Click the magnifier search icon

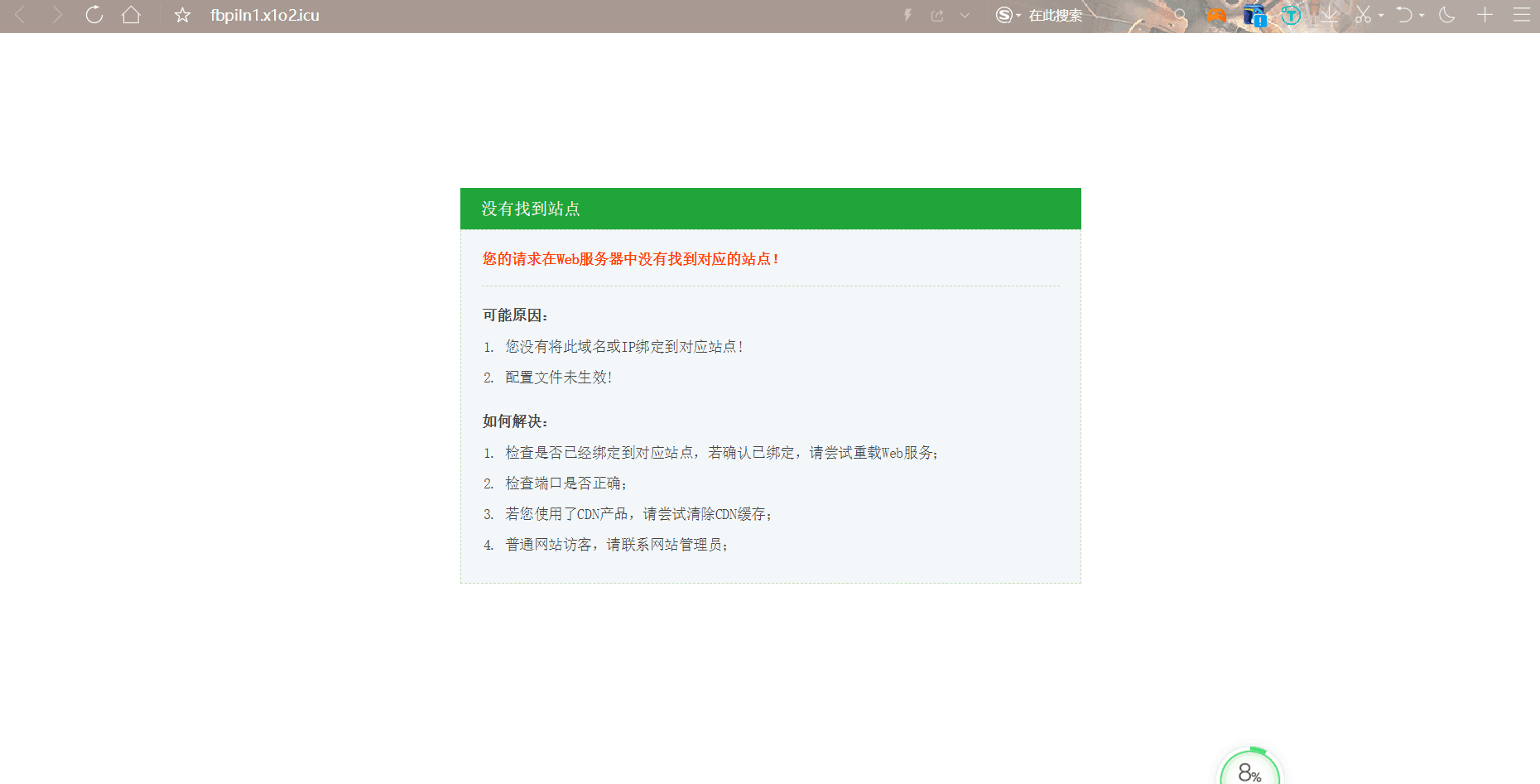[1180, 15]
